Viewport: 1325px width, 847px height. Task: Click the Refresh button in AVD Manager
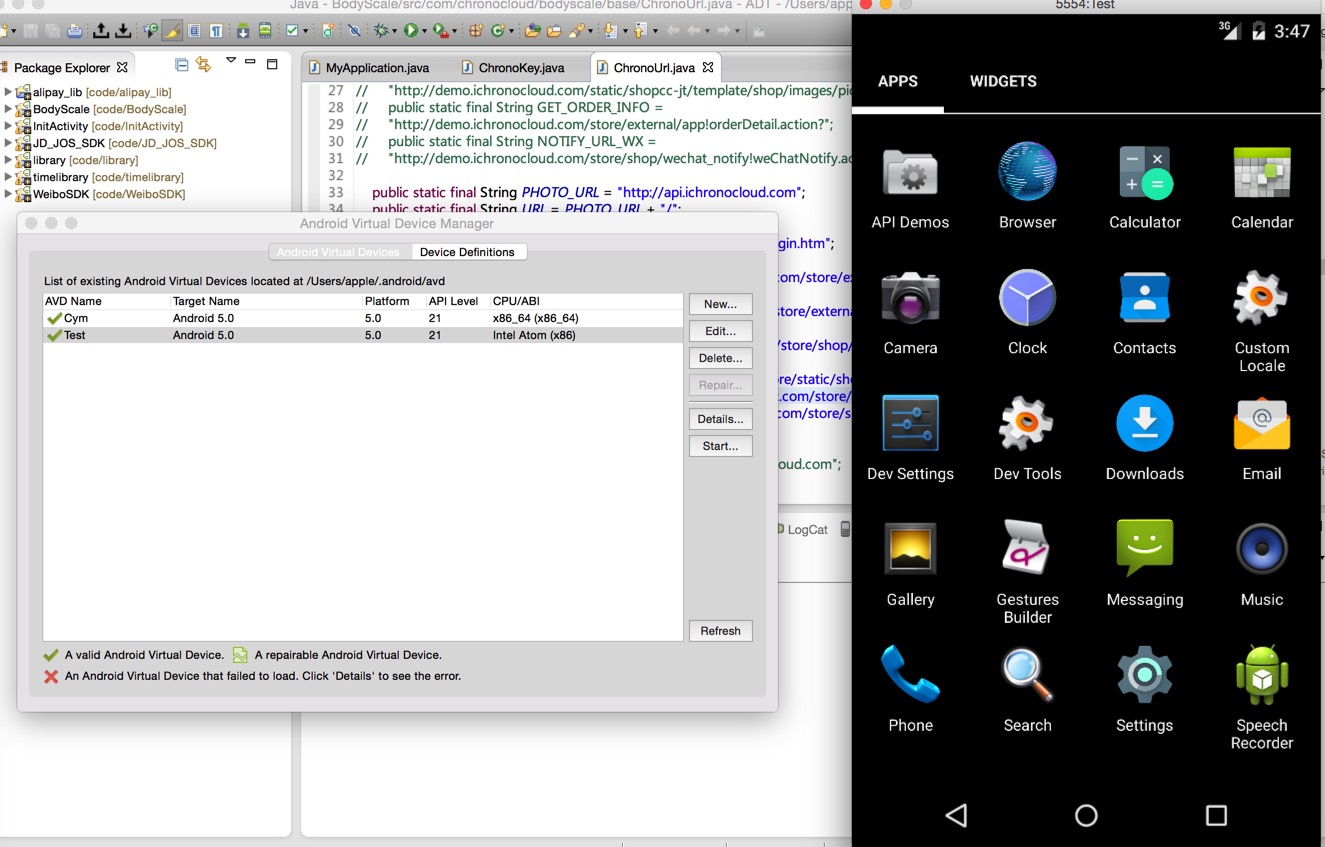(721, 631)
